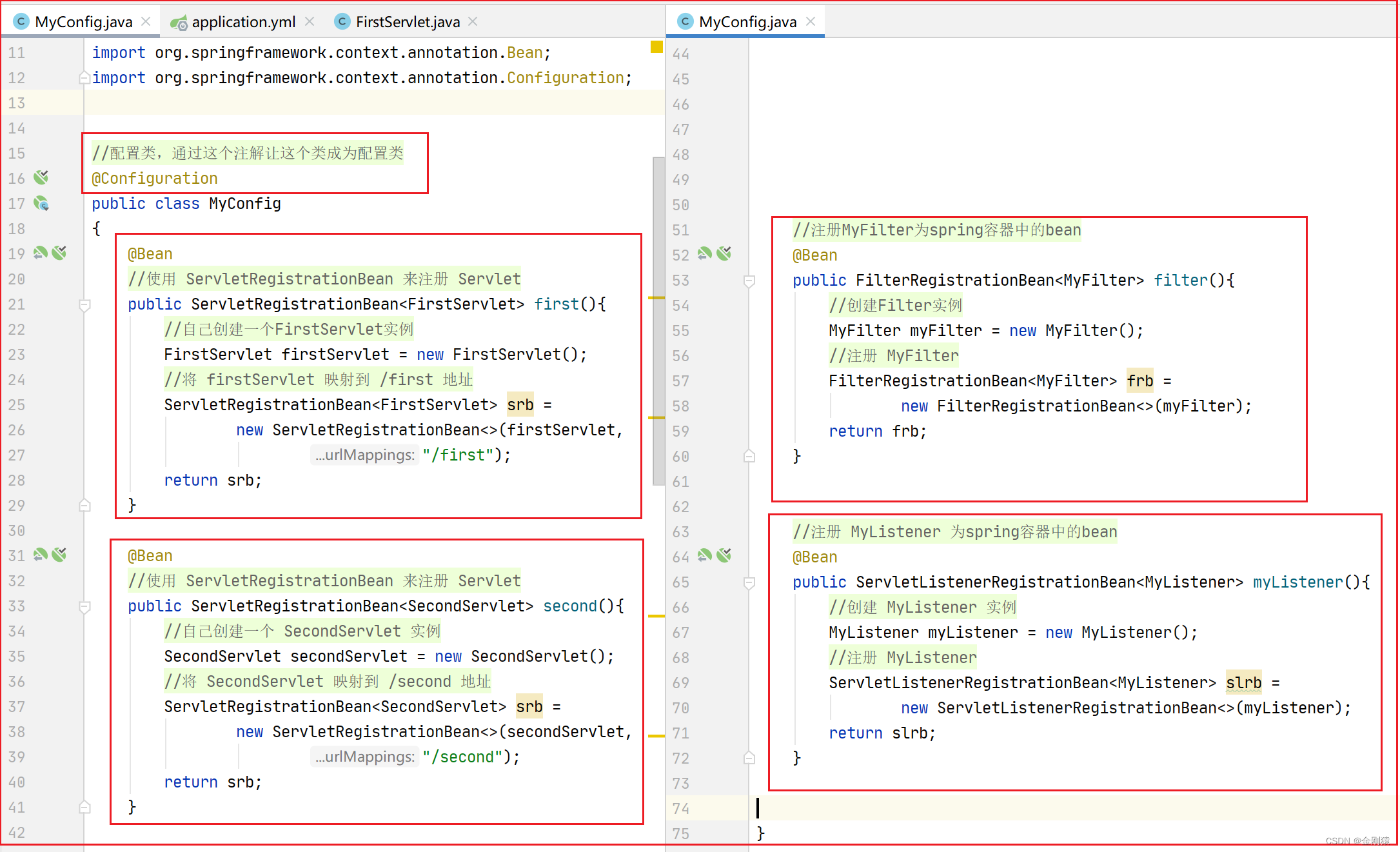Image resolution: width=1400 pixels, height=852 pixels.
Task: Click class name MyConfig in declaration
Action: pos(245,204)
